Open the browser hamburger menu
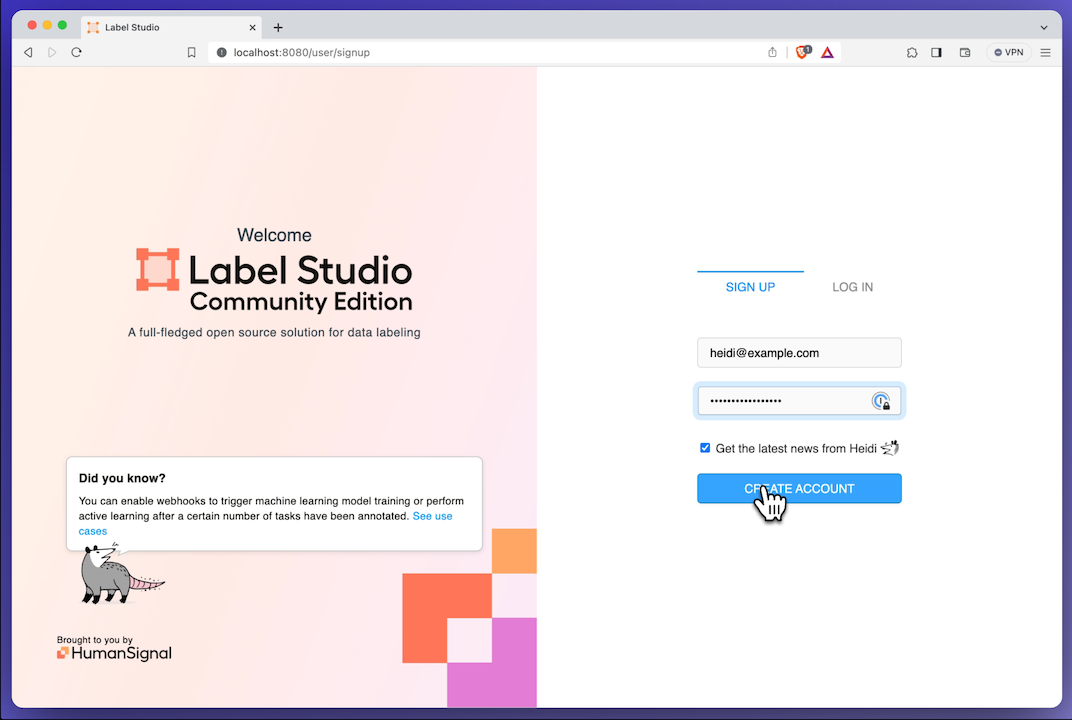This screenshot has height=720, width=1072. point(1045,53)
